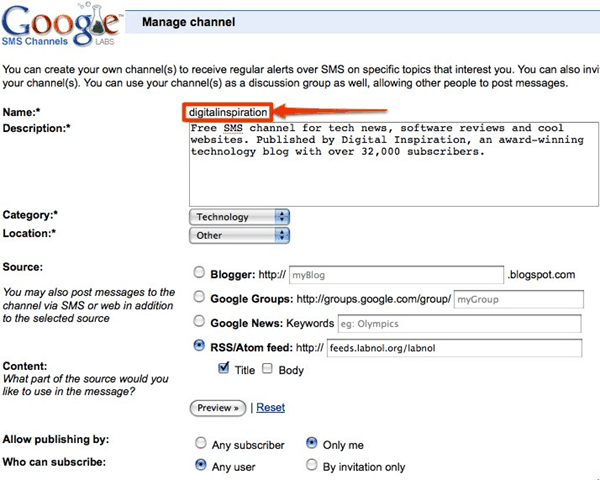Click inside the Description text area

(x=394, y=164)
